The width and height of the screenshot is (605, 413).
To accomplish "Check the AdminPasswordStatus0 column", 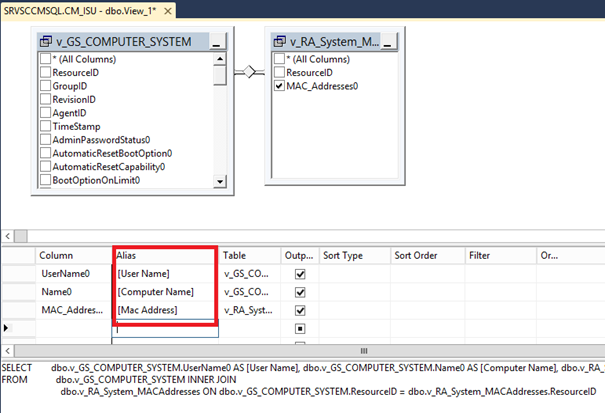I will tap(46, 140).
